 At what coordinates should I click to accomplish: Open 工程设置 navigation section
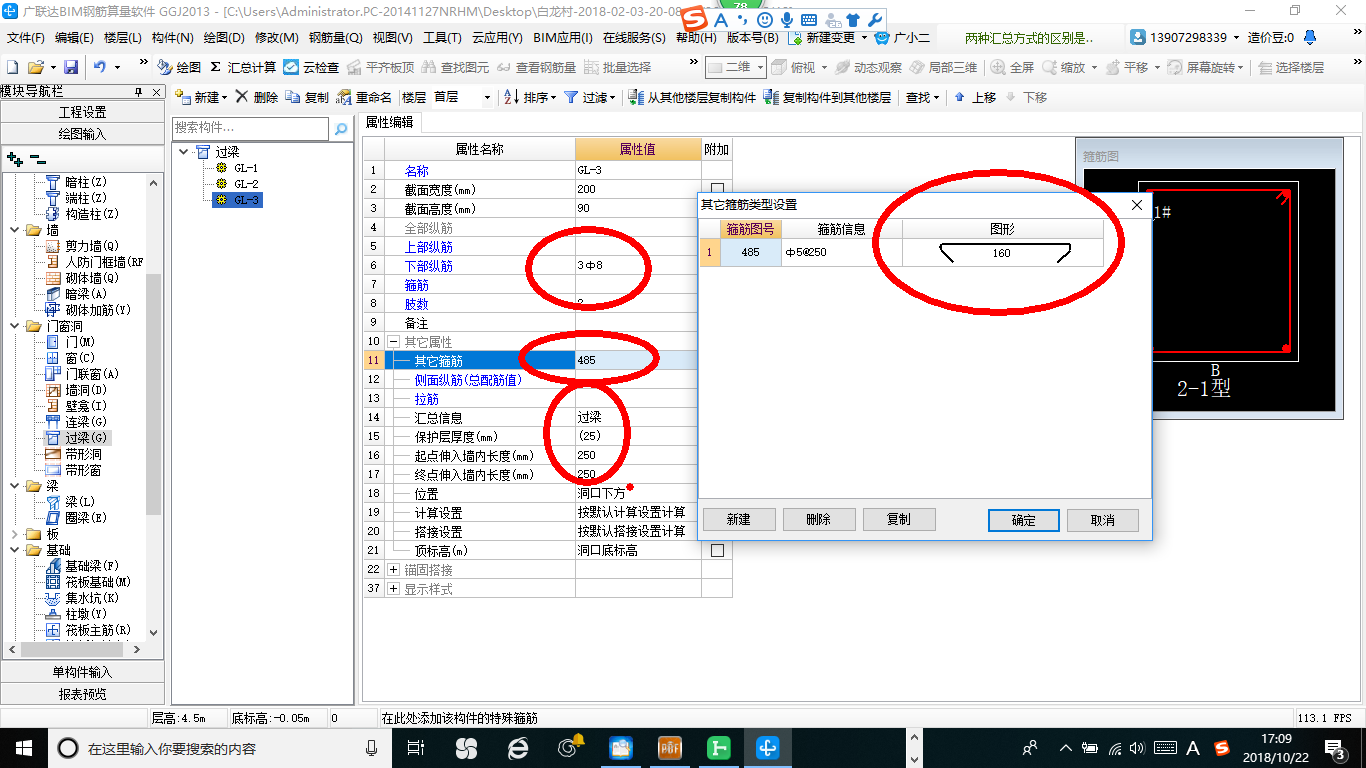(82, 112)
